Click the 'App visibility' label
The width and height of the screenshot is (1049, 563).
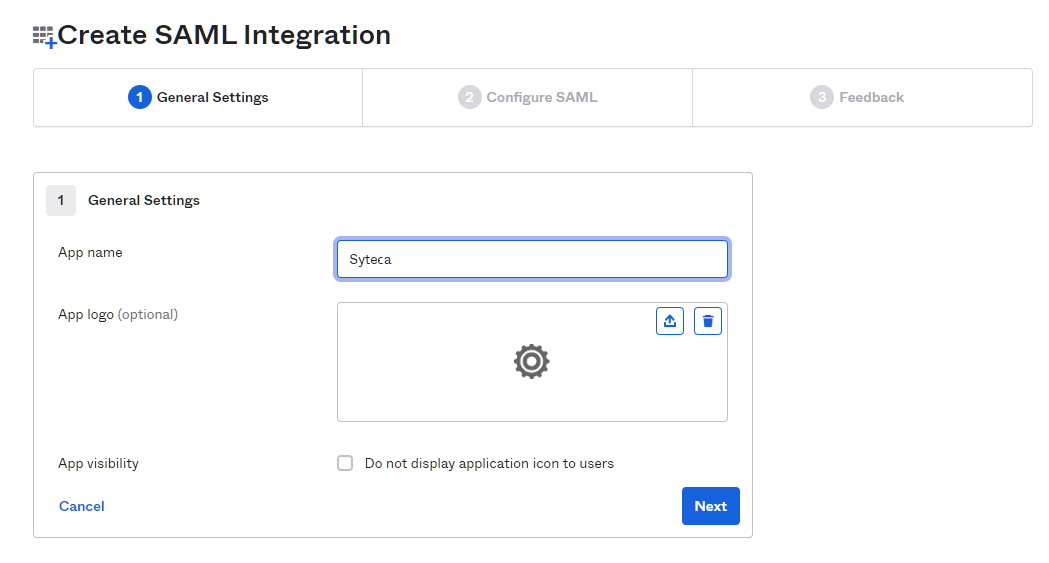(x=98, y=463)
